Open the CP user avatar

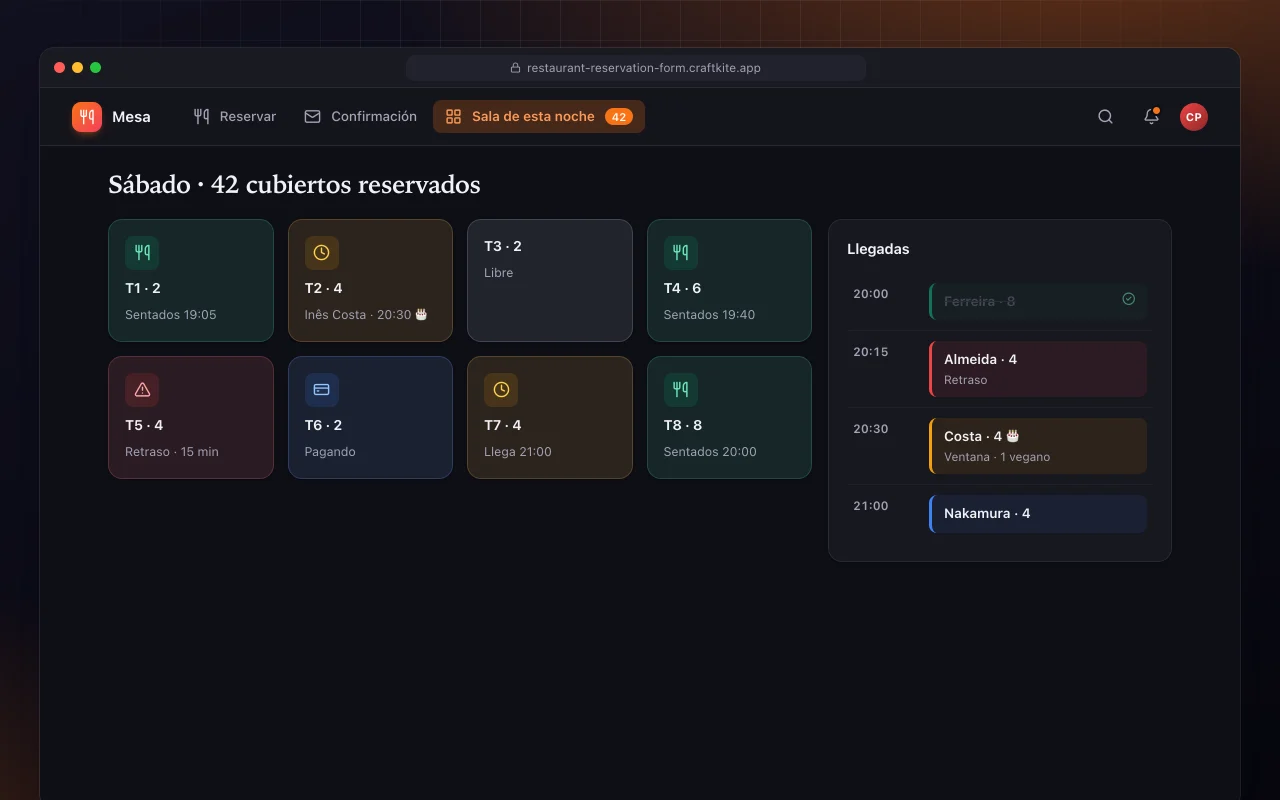(x=1193, y=117)
